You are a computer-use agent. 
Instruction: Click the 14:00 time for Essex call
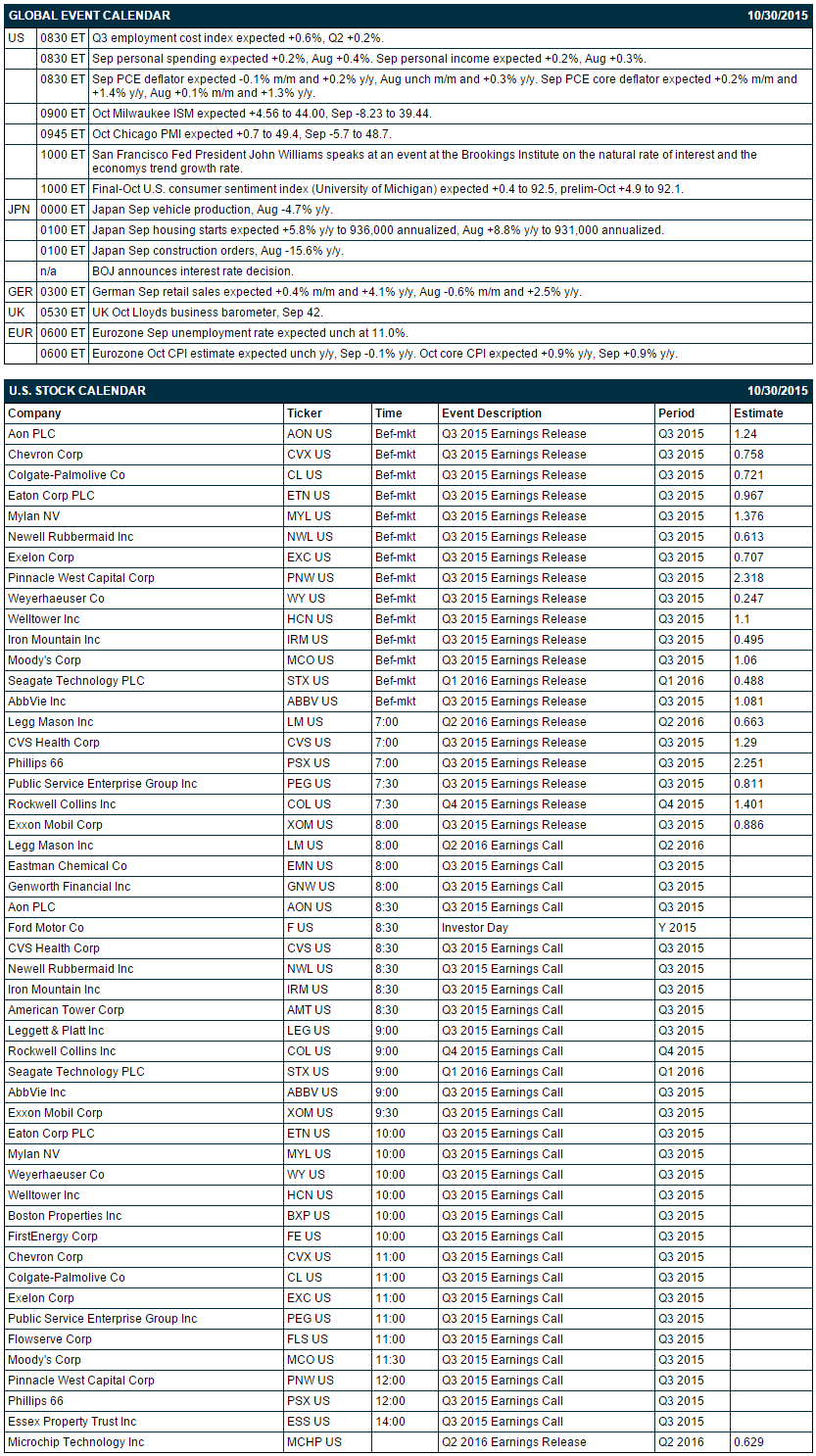tap(390, 1422)
